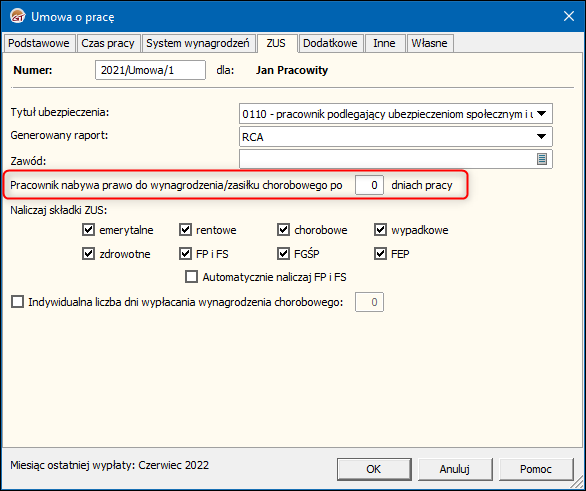
Task: Select the Dodatkowe tab
Action: pos(330,43)
